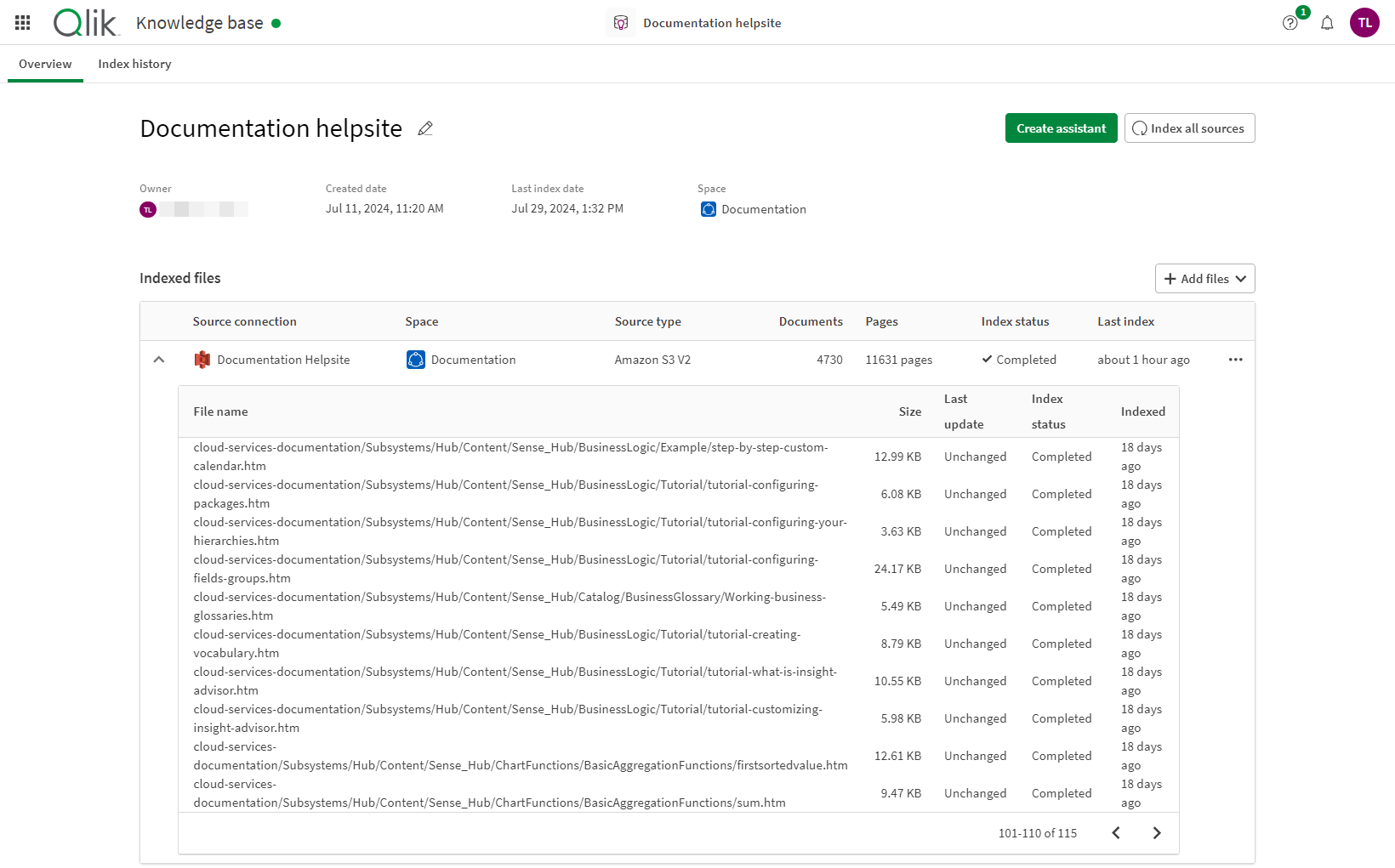This screenshot has height=868, width=1395.
Task: Click the top Index status column header
Action: (1015, 321)
